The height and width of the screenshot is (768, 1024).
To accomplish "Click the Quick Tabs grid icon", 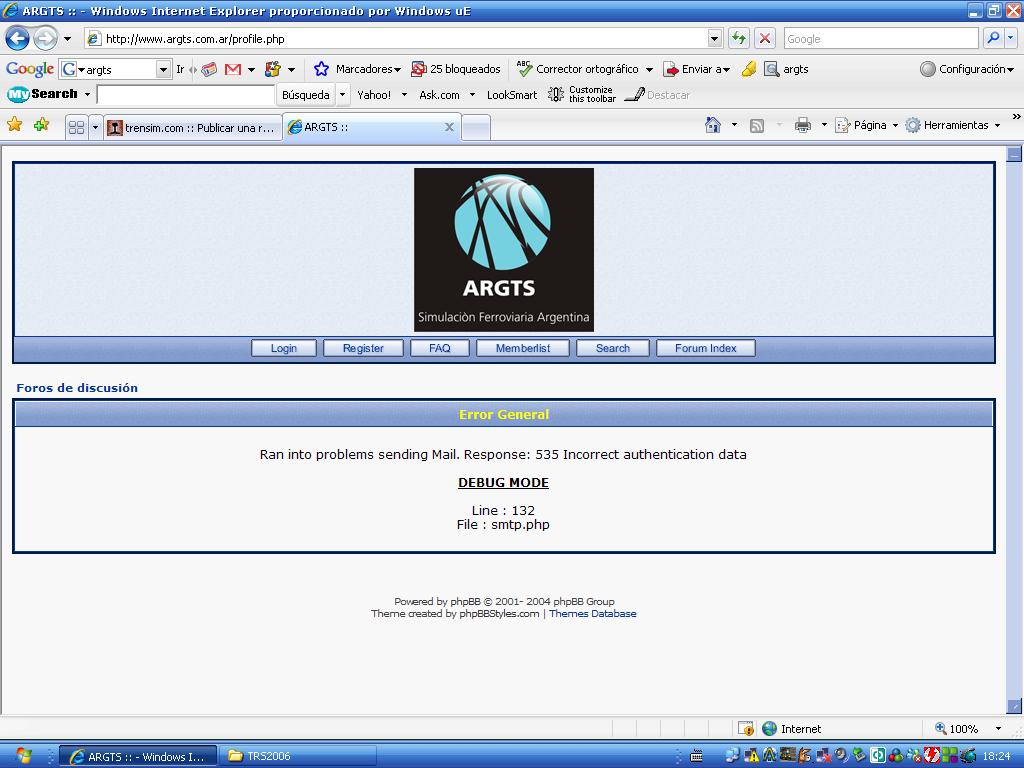I will (76, 127).
